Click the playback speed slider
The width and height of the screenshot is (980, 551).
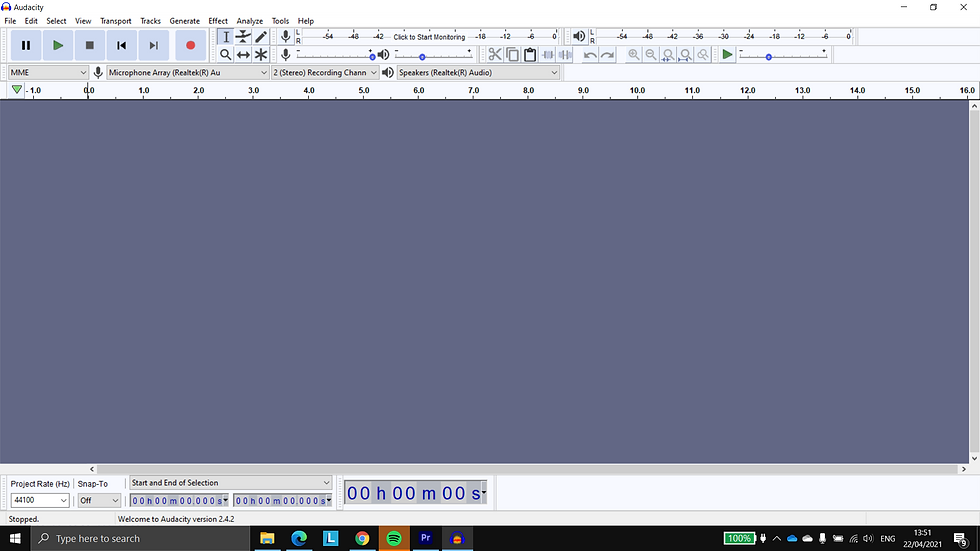coord(782,56)
